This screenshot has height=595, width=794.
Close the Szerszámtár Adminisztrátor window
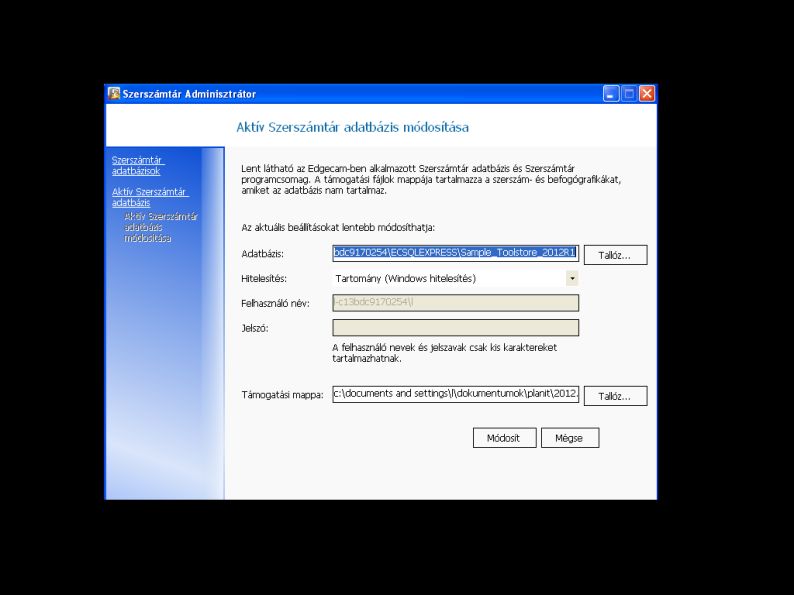pyautogui.click(x=647, y=94)
